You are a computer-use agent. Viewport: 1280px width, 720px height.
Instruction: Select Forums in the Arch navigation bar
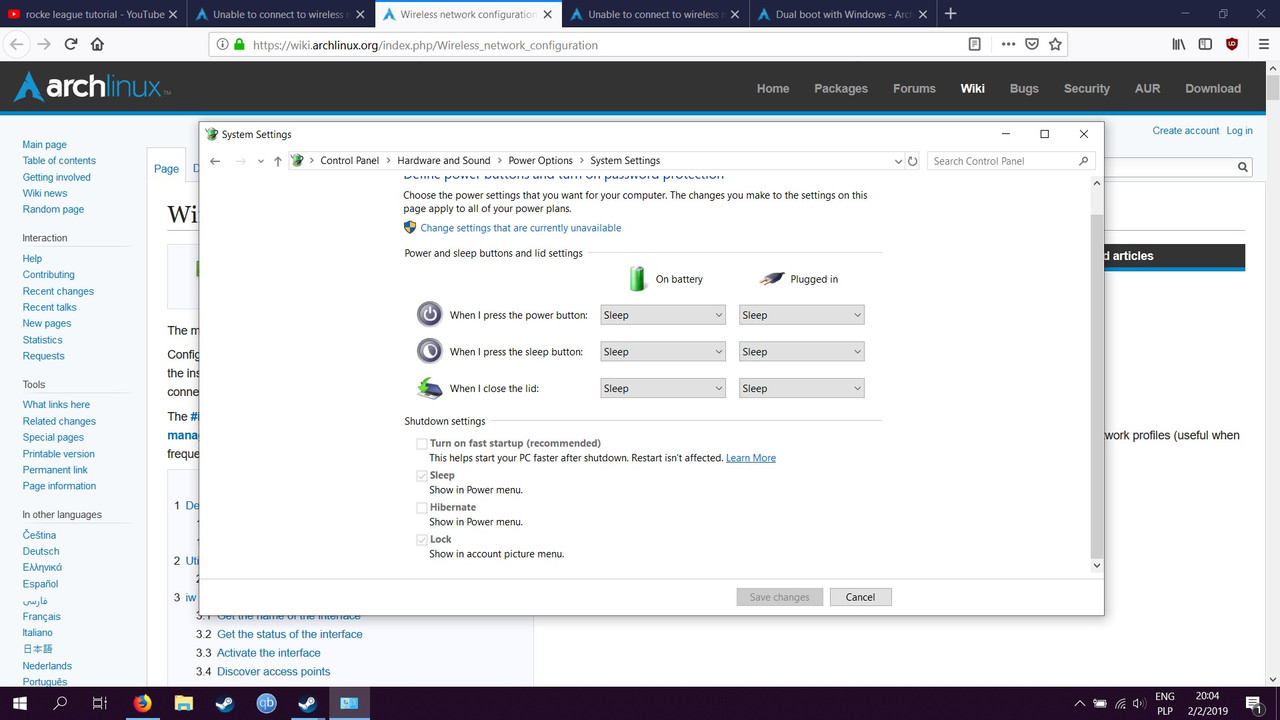pos(914,88)
